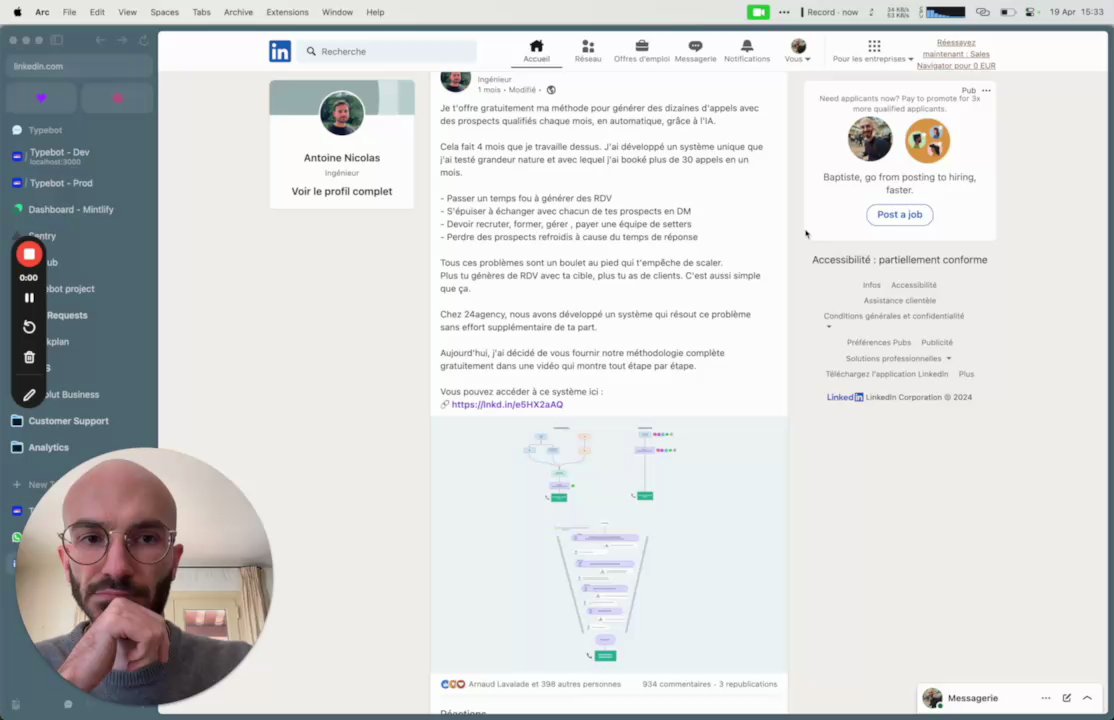Open the File menu
The image size is (1114, 720).
pyautogui.click(x=69, y=12)
